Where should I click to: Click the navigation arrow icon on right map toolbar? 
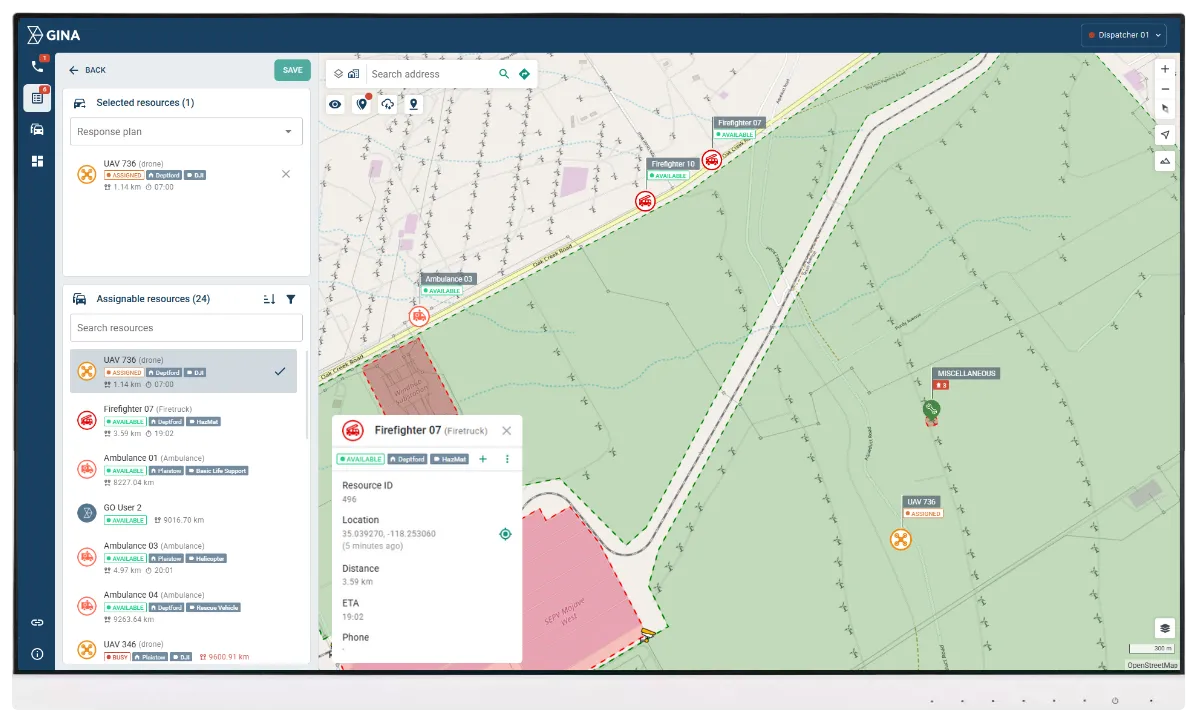tap(1164, 134)
